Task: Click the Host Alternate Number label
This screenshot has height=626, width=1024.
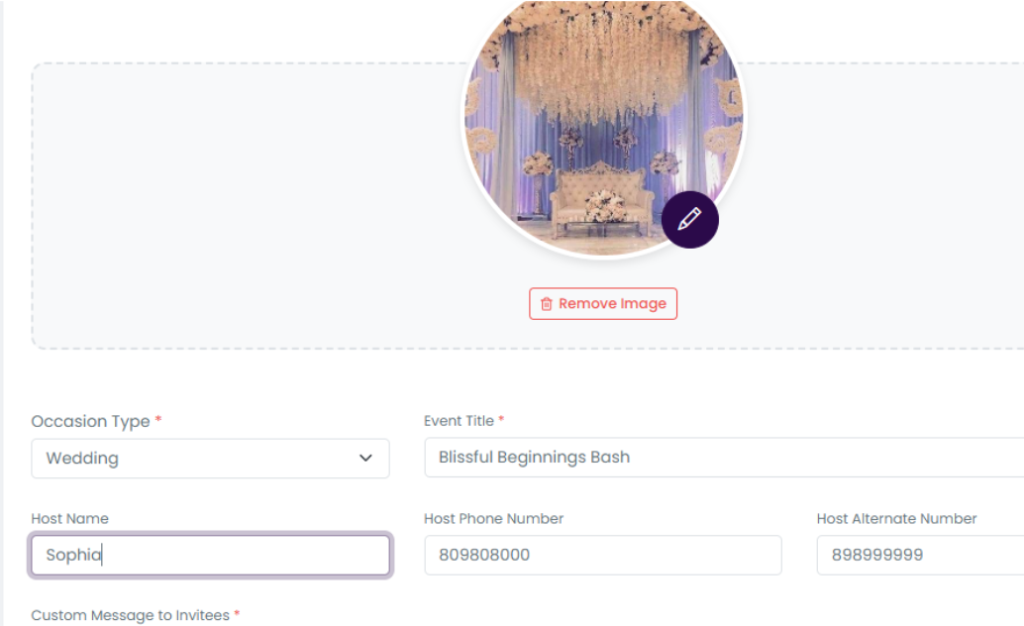Action: click(x=896, y=519)
